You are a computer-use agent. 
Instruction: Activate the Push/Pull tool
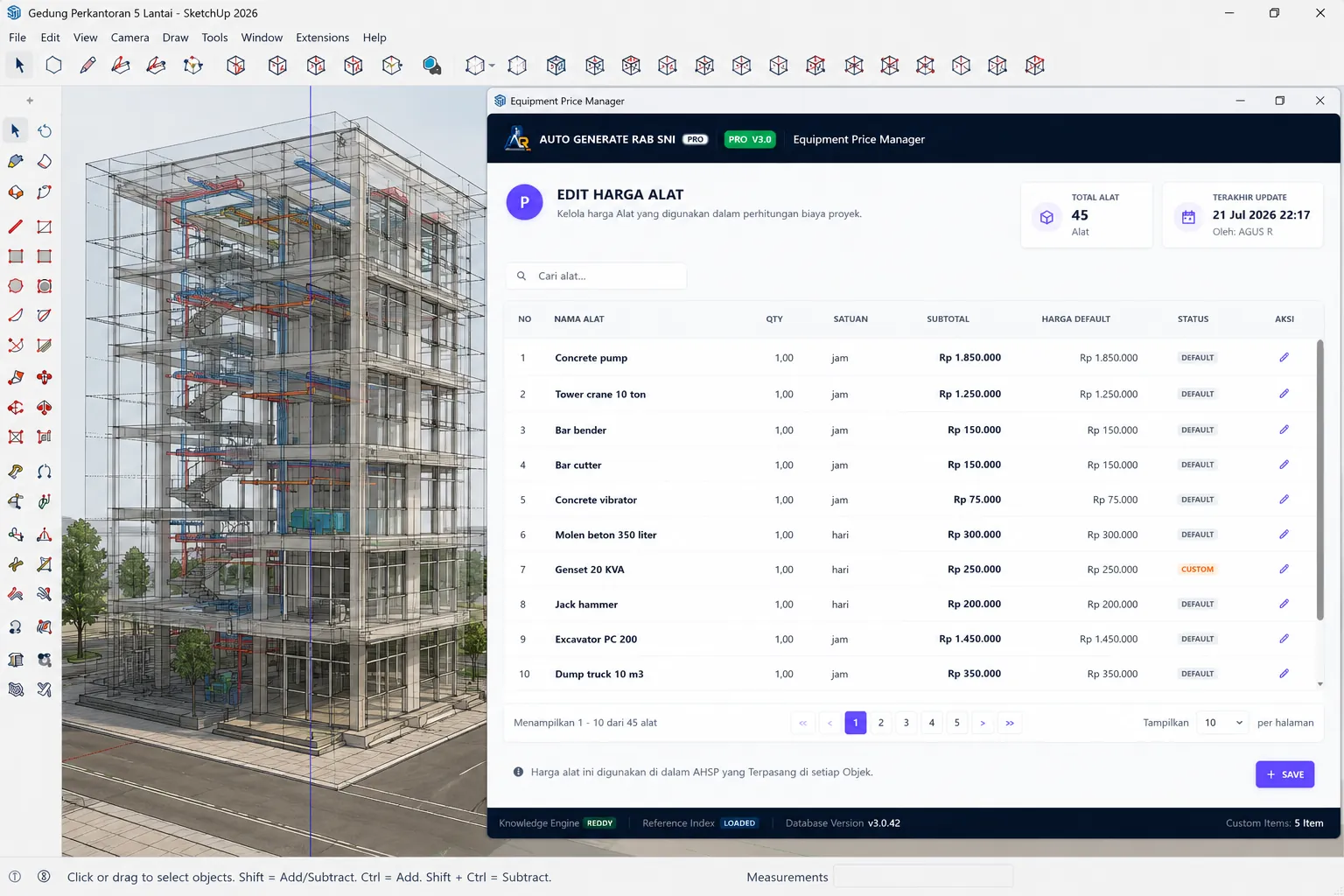click(x=16, y=377)
